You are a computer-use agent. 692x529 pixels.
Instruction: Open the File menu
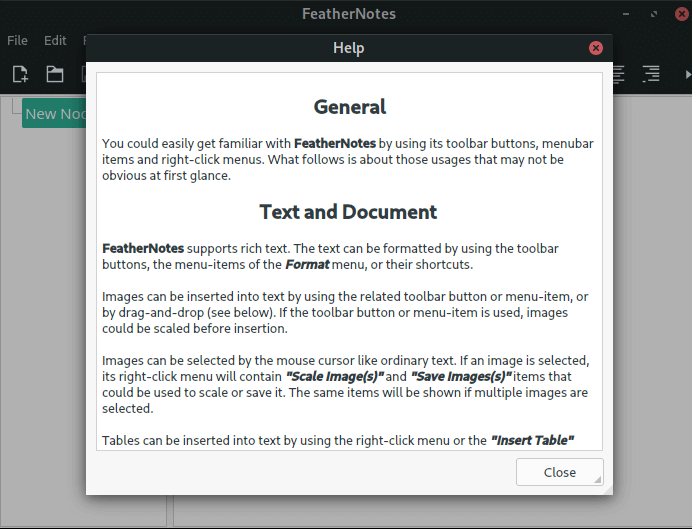pos(17,41)
